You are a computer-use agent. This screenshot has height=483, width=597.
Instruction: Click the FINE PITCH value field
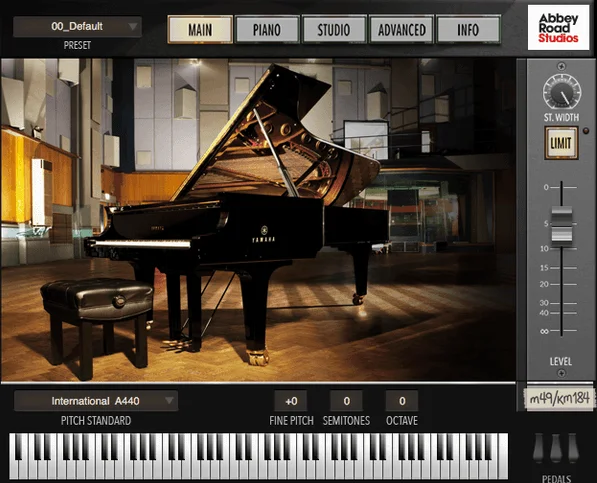click(291, 401)
